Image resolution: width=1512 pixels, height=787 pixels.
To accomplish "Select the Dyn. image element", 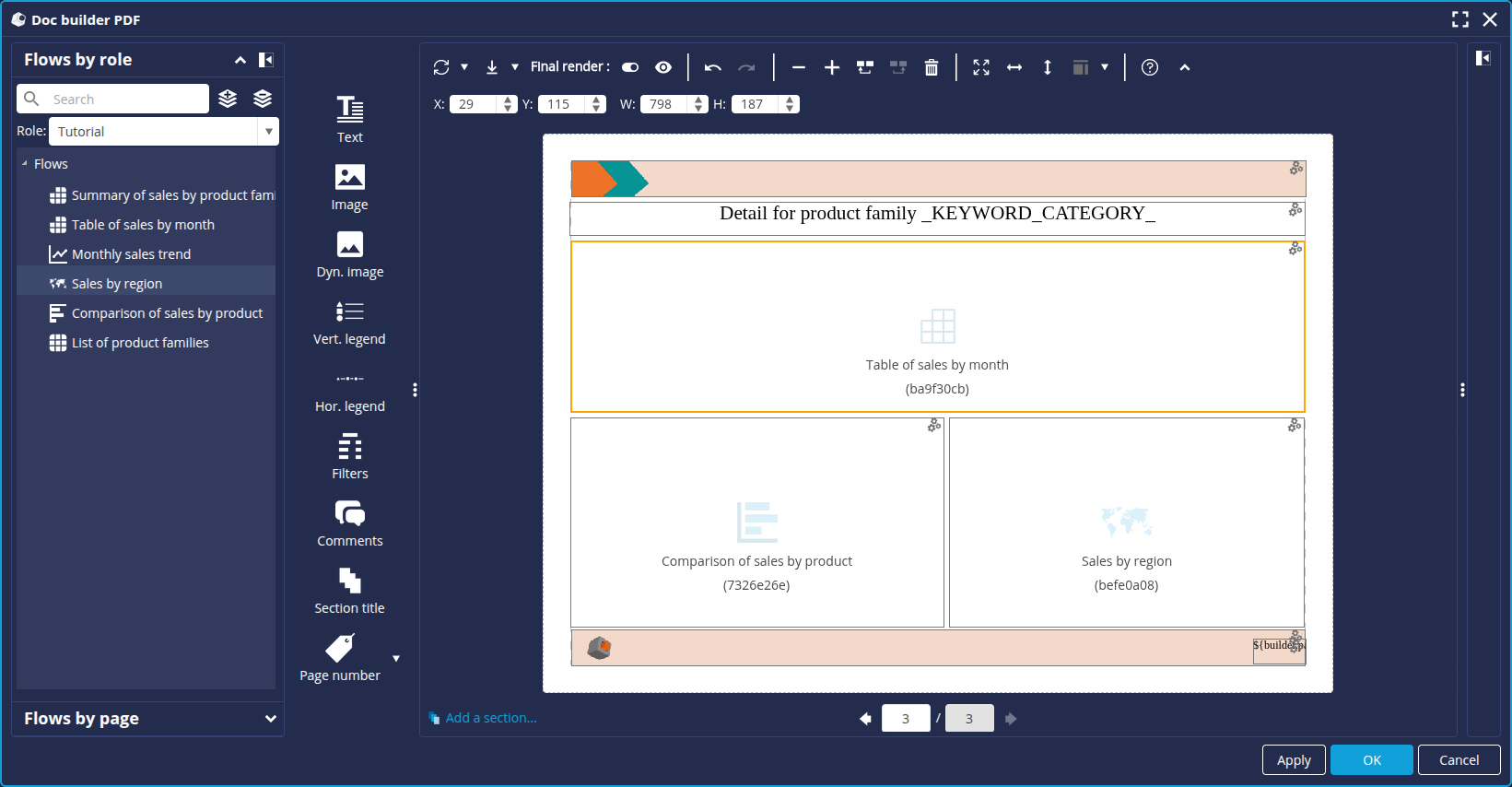I will (x=349, y=254).
